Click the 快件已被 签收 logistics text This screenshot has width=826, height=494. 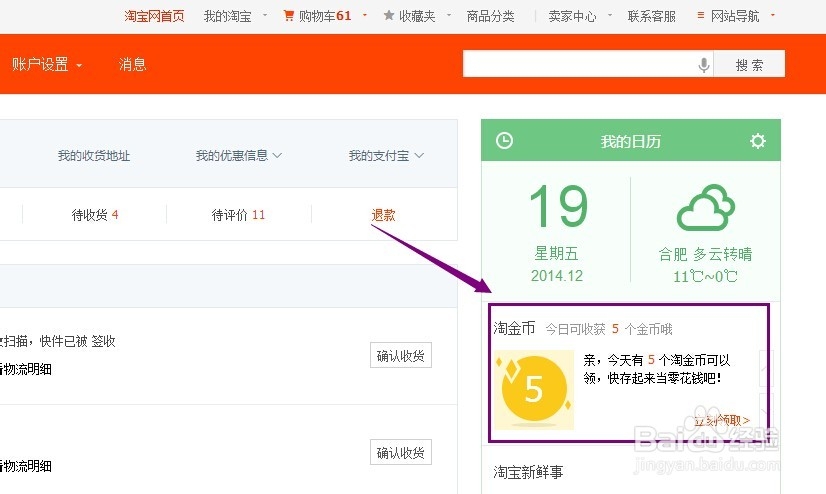(x=77, y=341)
